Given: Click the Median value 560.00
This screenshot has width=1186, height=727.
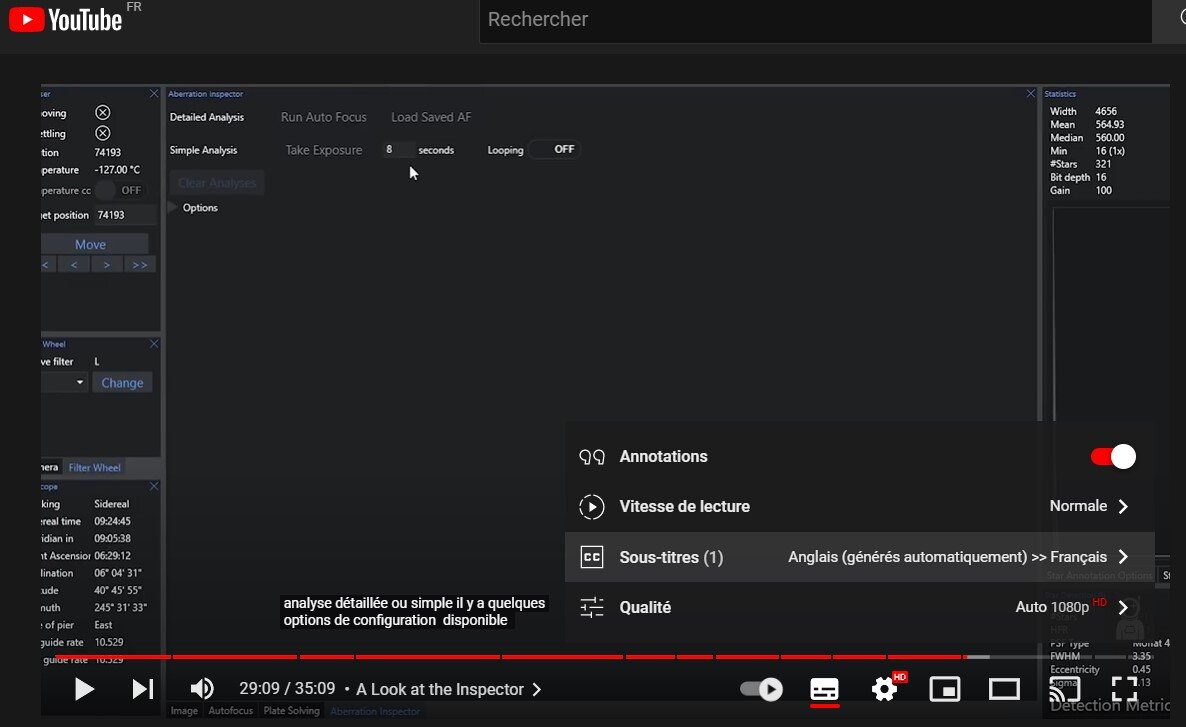Looking at the screenshot, I should coord(1110,138).
